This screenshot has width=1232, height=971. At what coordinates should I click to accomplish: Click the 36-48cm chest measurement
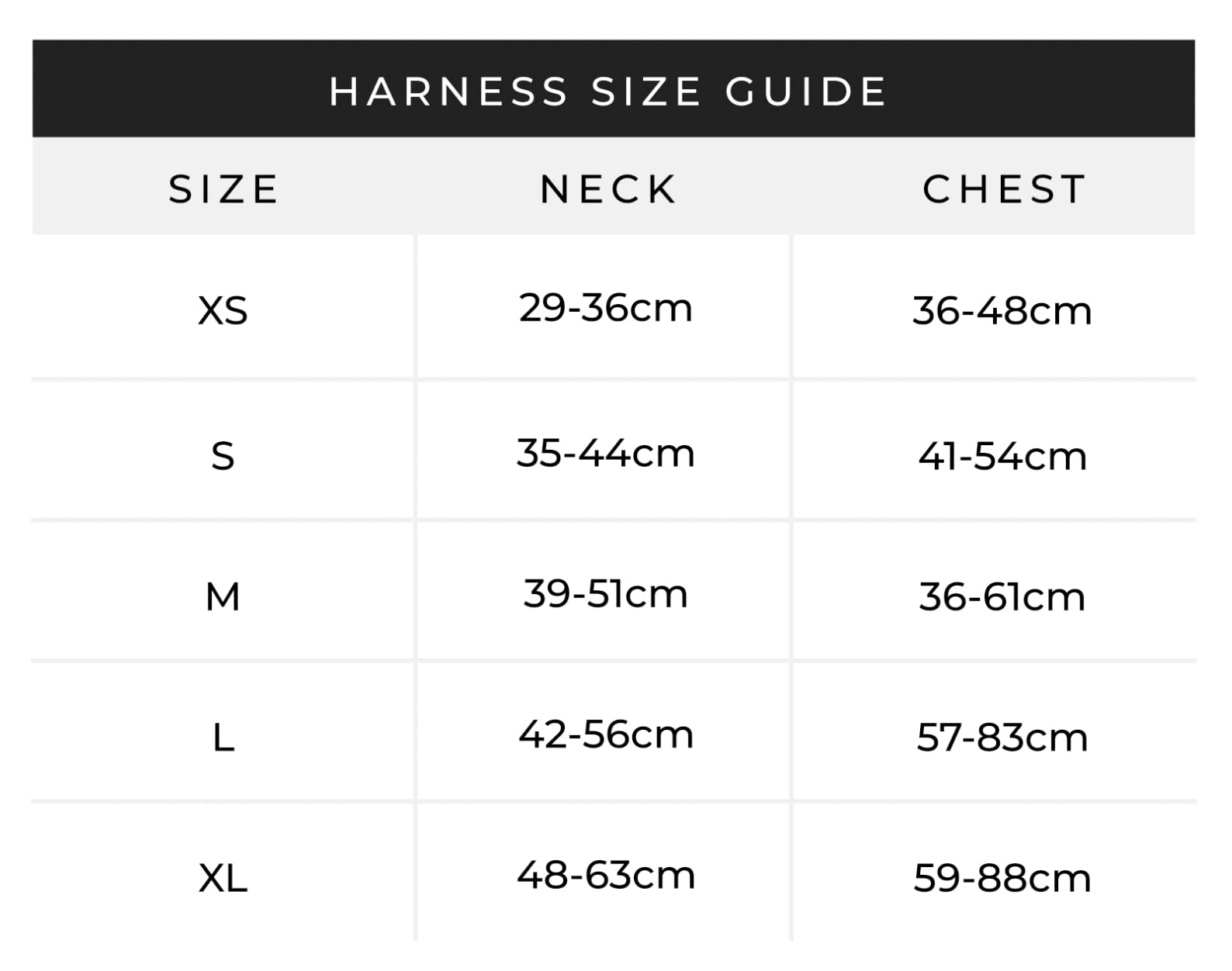[x=1002, y=311]
